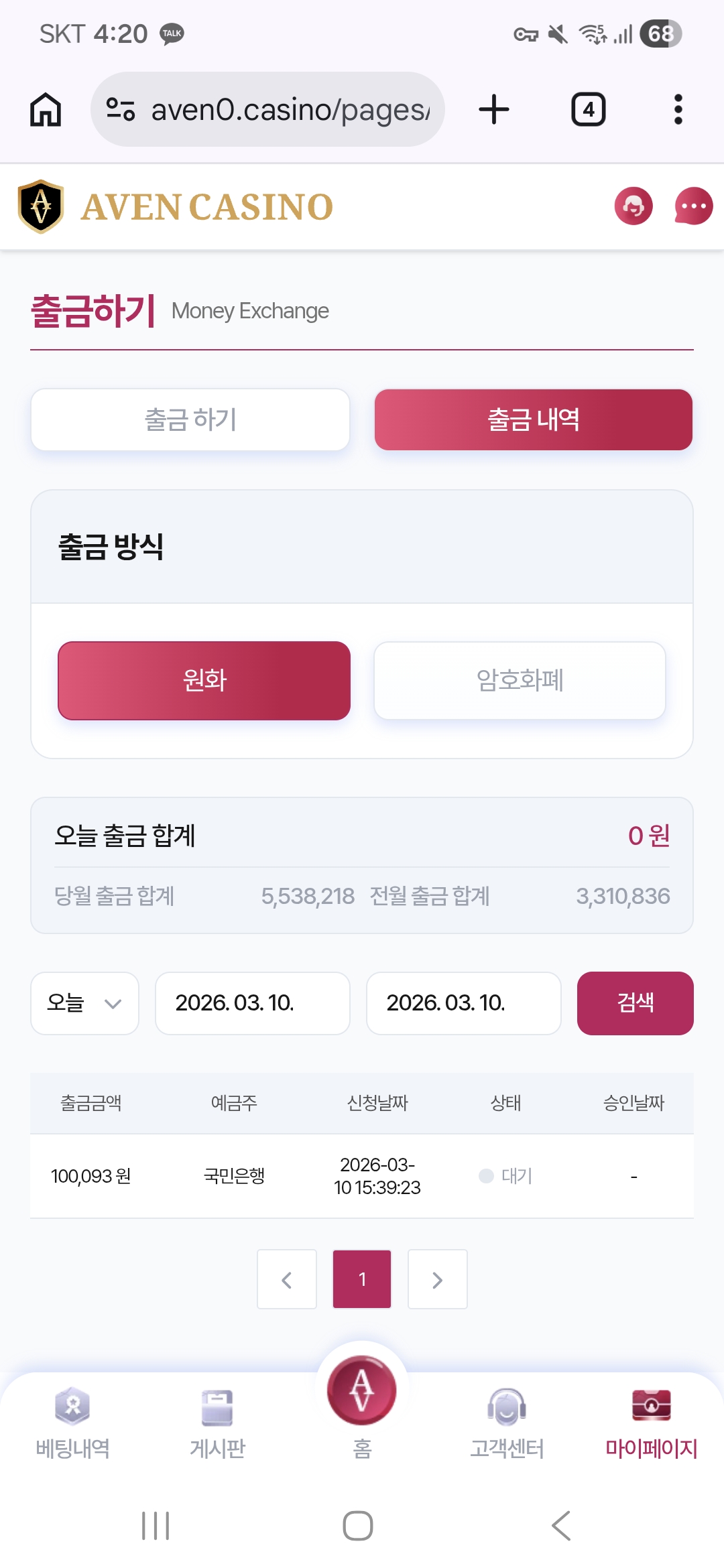
Task: Go to next page of withdrawal history
Action: 437,1279
